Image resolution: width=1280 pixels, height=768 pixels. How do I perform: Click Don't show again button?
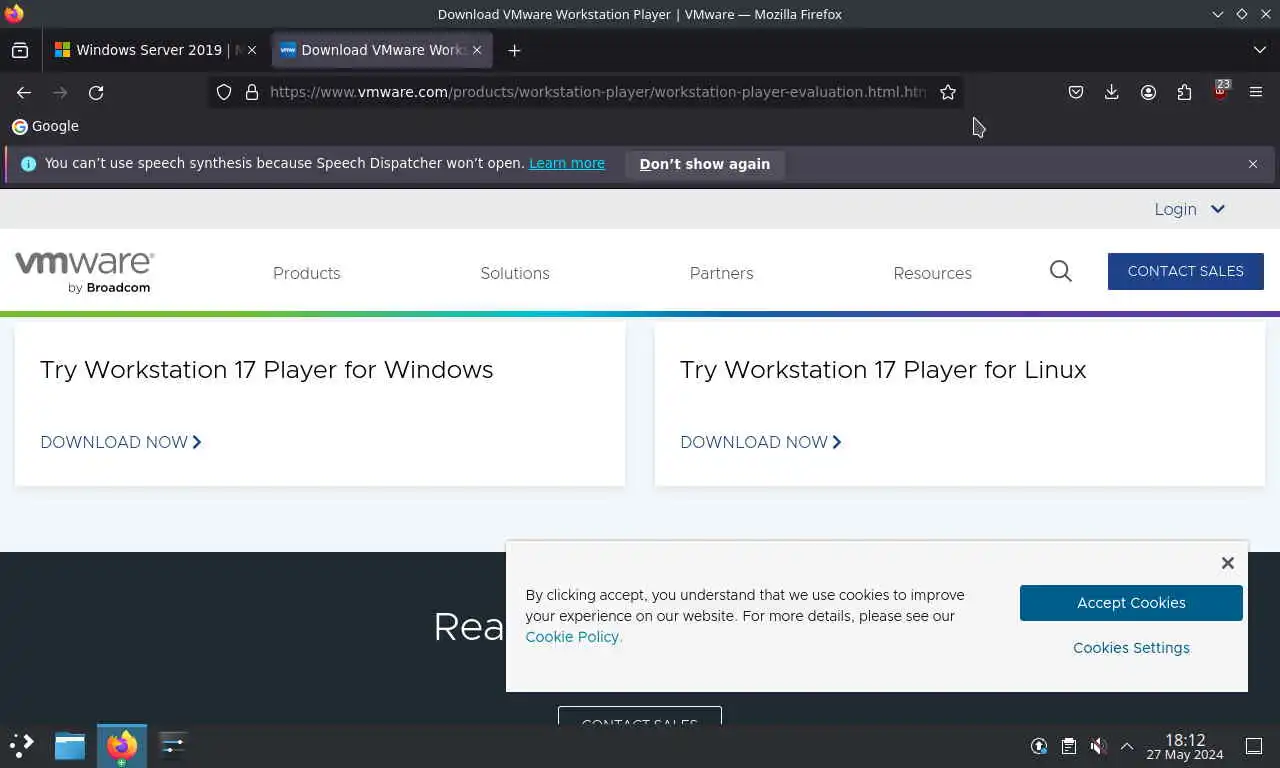pyautogui.click(x=705, y=164)
